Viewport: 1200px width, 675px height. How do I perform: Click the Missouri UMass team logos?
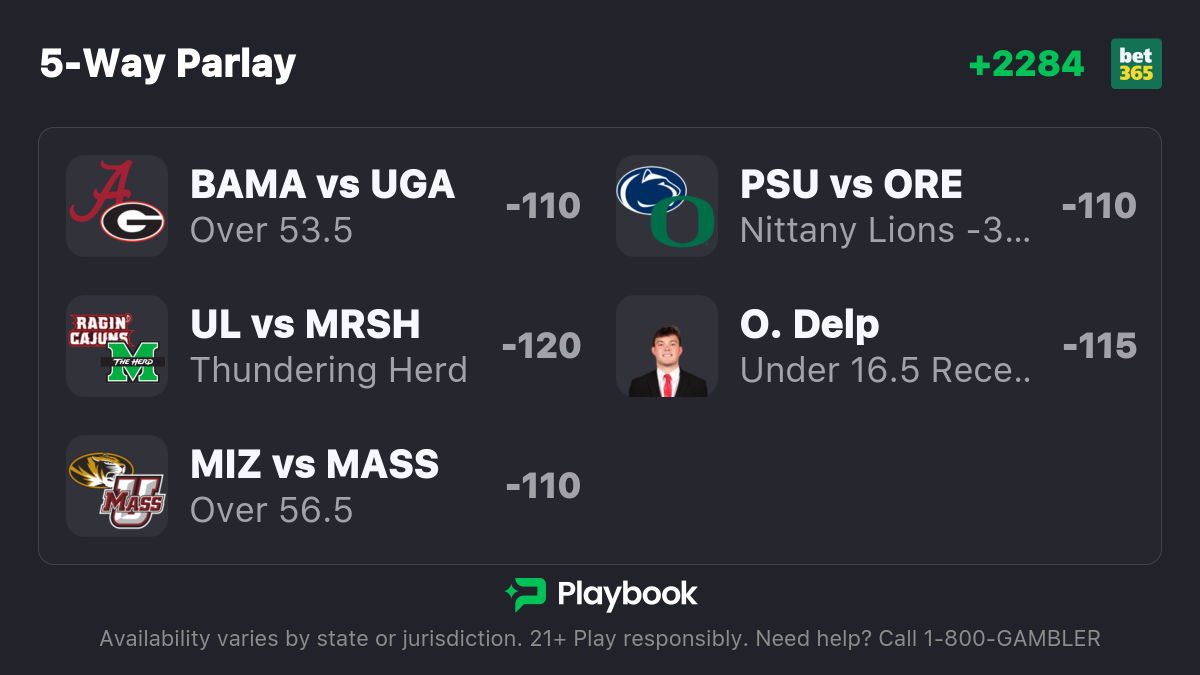click(117, 486)
